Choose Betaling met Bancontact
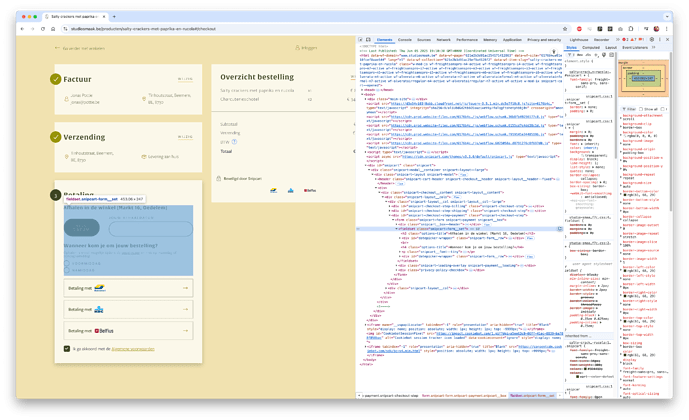Viewport: 689px width, 420px height. (128, 288)
